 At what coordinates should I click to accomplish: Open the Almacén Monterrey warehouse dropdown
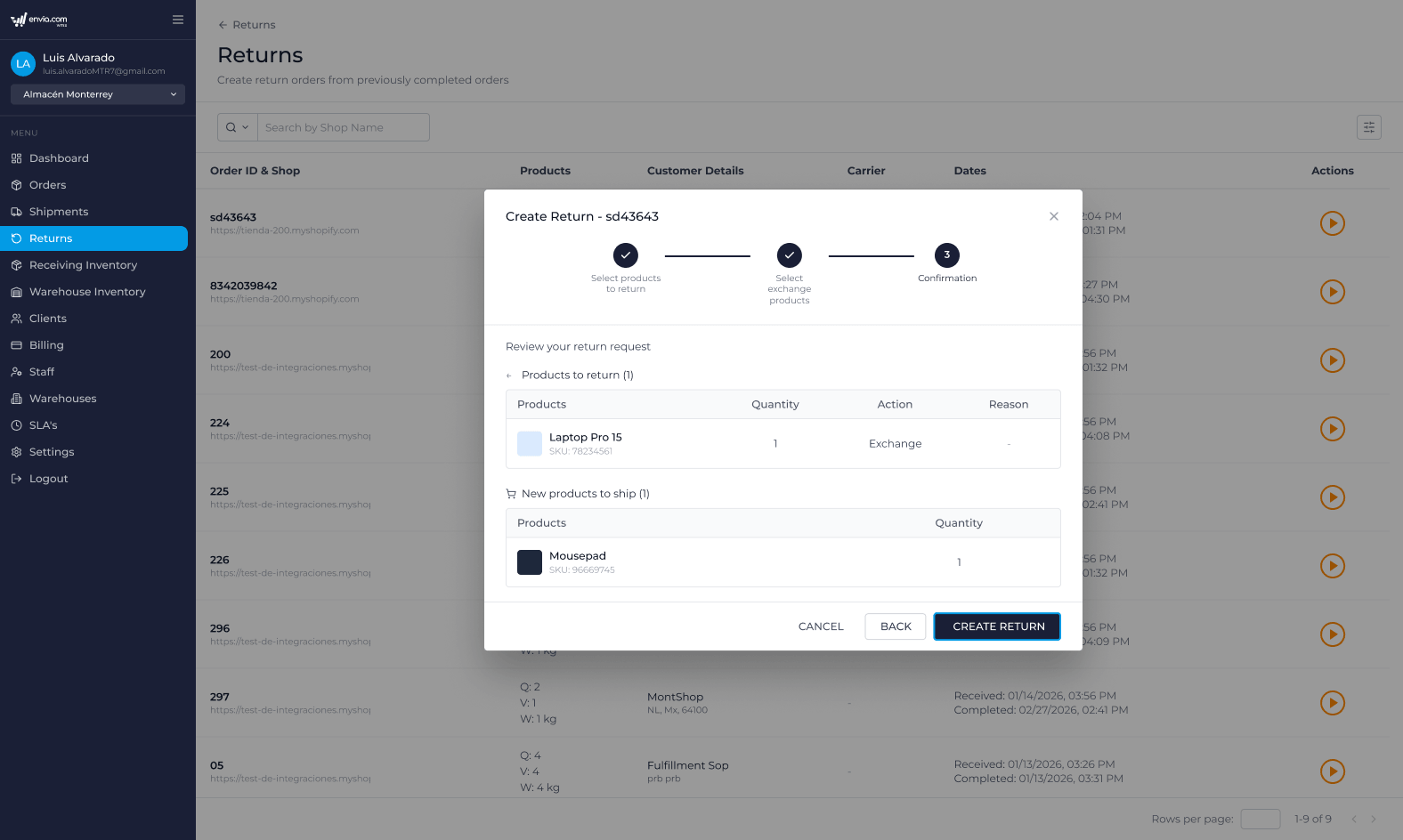pos(98,94)
